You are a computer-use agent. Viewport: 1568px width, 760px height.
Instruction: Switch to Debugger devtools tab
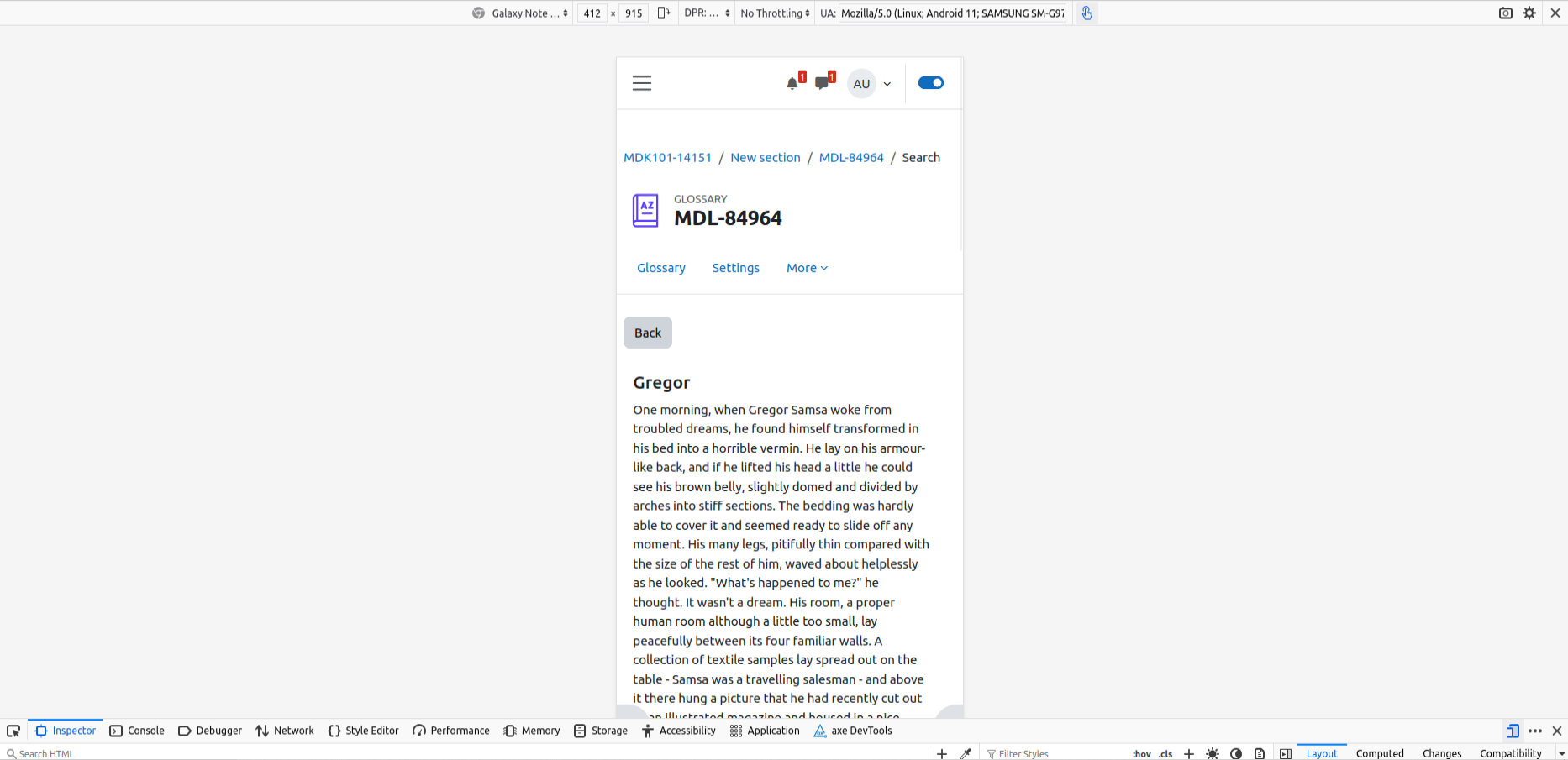point(210,731)
